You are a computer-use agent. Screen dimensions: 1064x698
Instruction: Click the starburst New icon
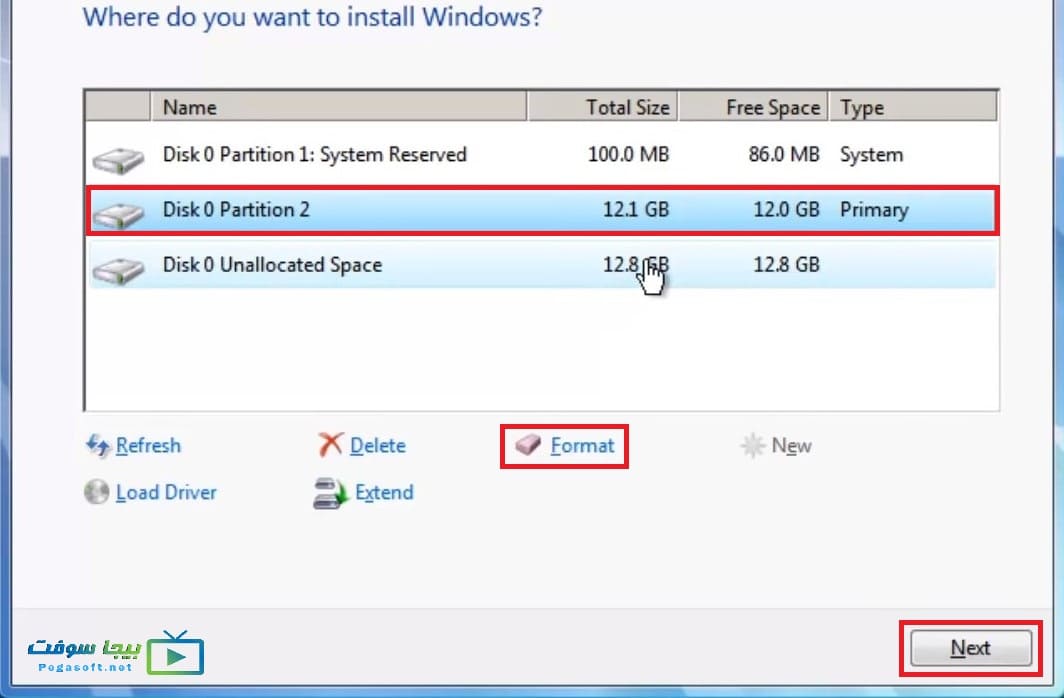pos(753,446)
